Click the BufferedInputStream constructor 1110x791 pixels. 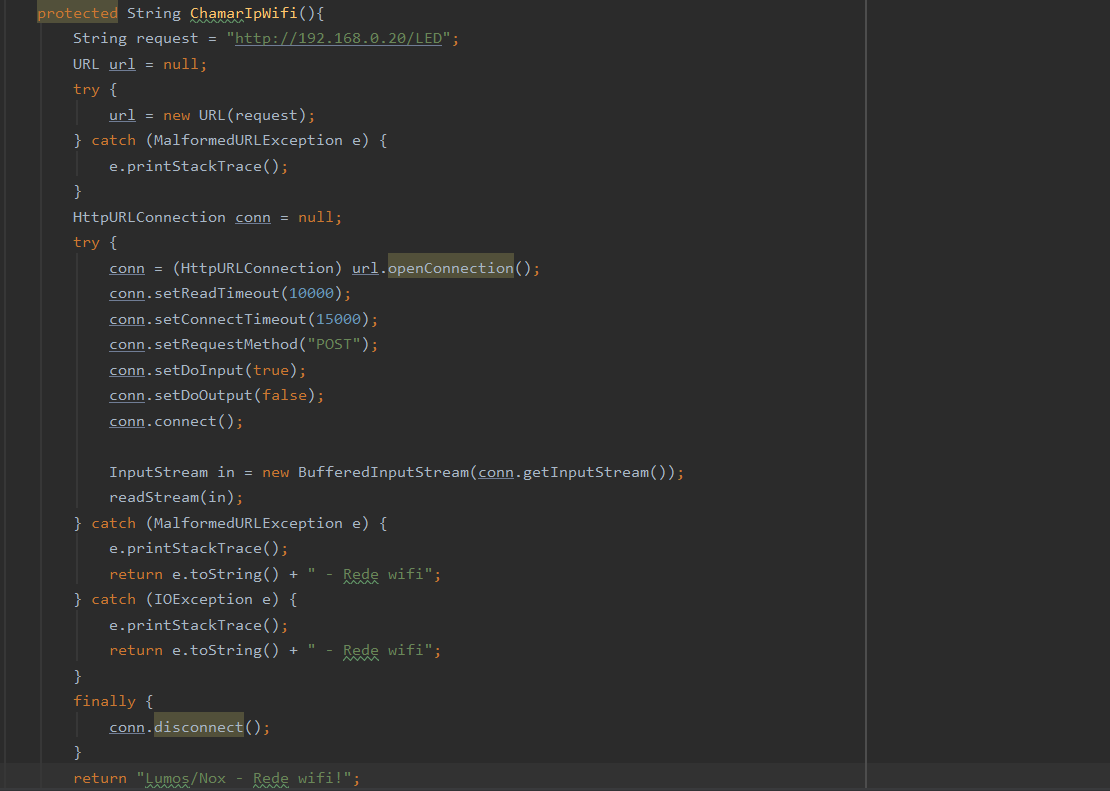coord(383,472)
